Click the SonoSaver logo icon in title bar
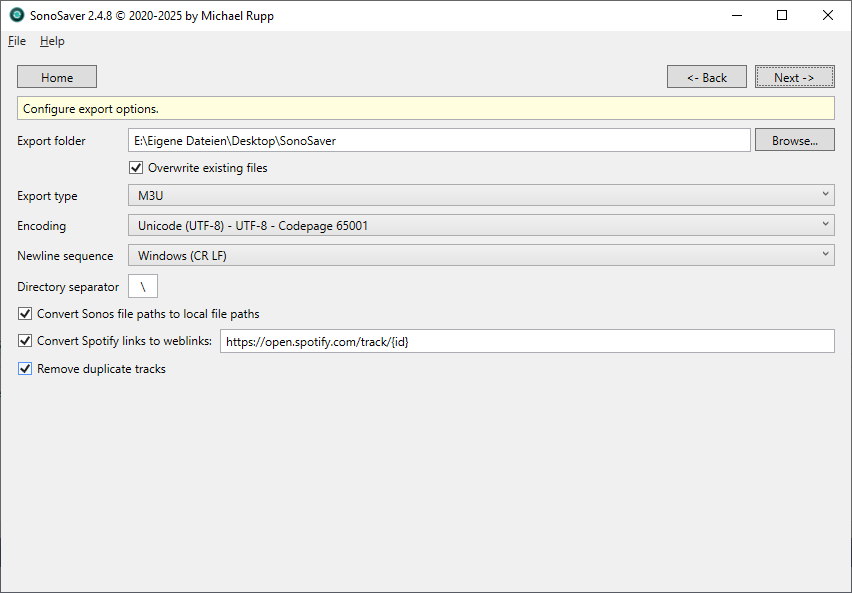Image resolution: width=852 pixels, height=593 pixels. coord(14,15)
